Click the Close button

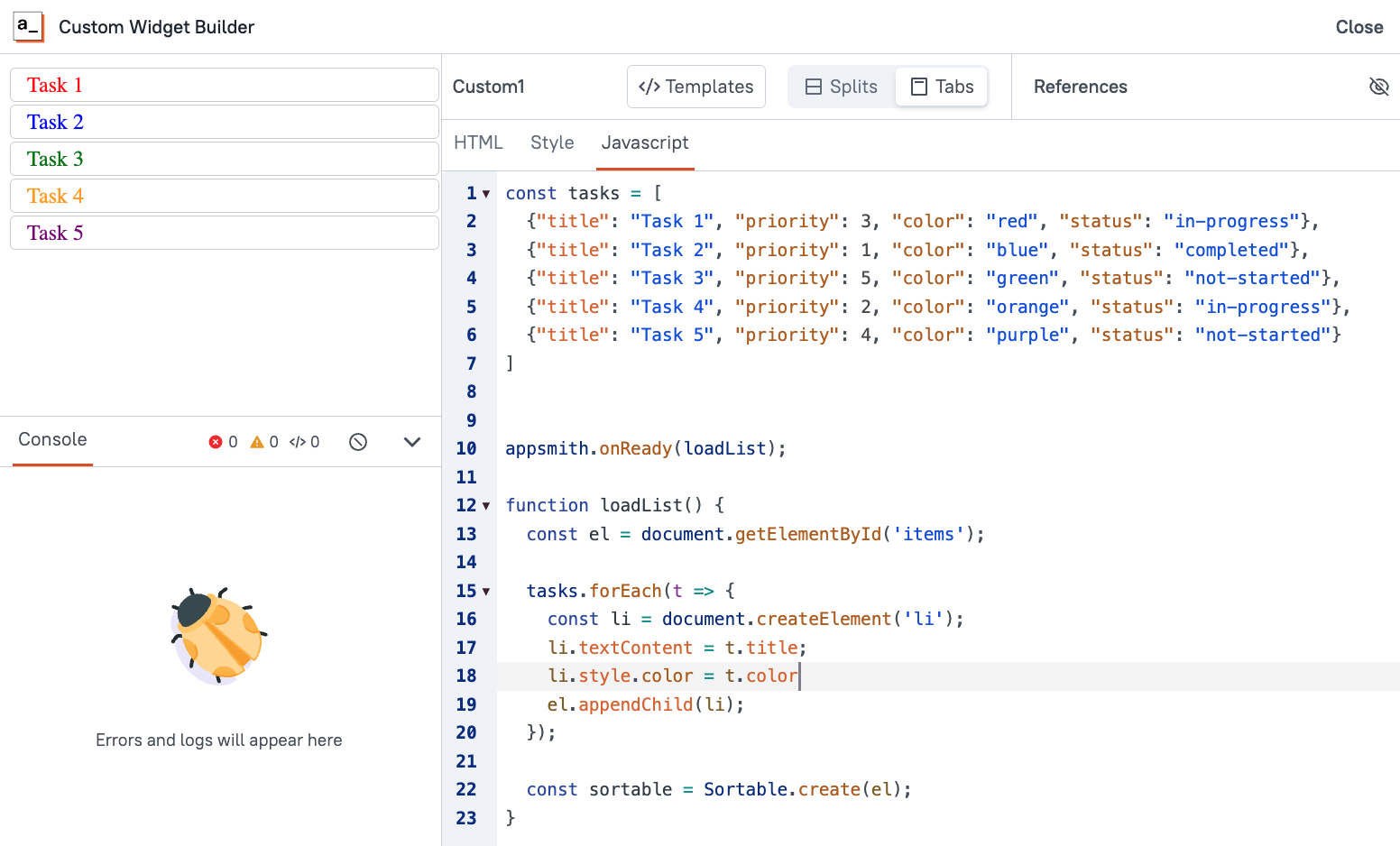(1359, 26)
